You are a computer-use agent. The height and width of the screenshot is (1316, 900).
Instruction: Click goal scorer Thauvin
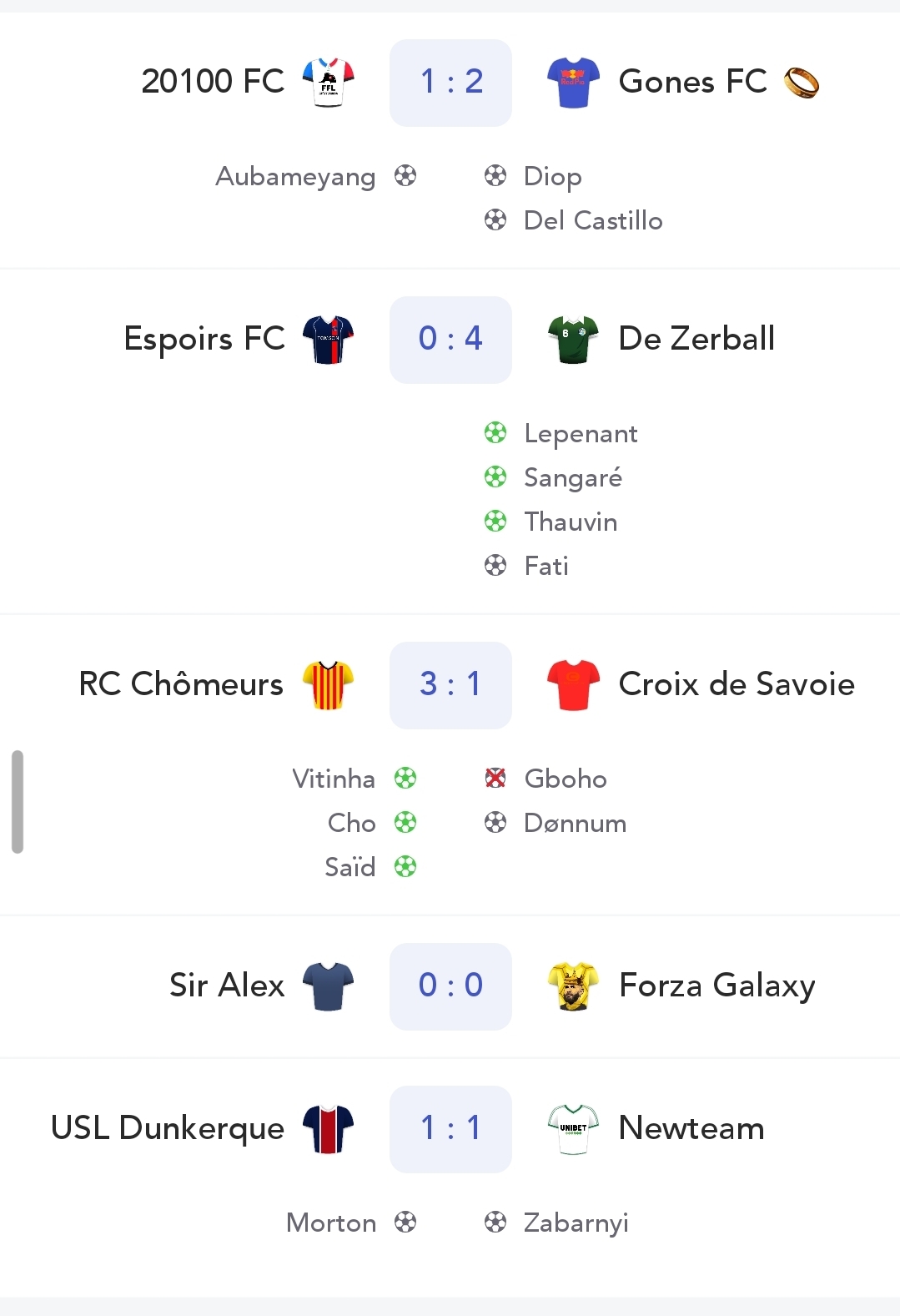coord(571,522)
